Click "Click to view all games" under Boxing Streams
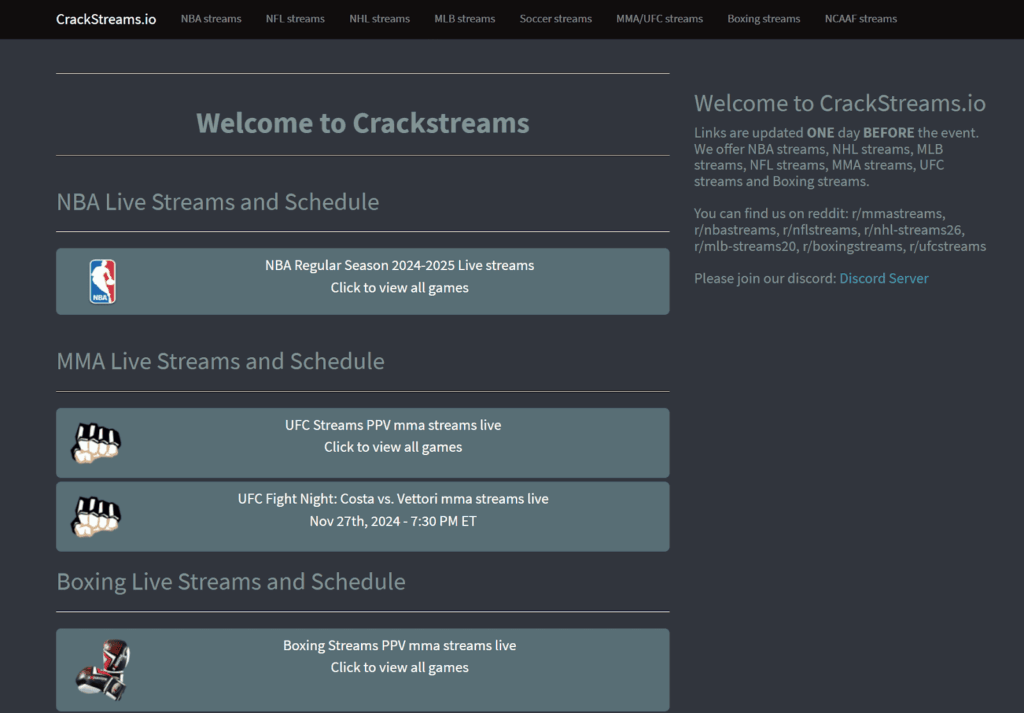 (x=399, y=667)
